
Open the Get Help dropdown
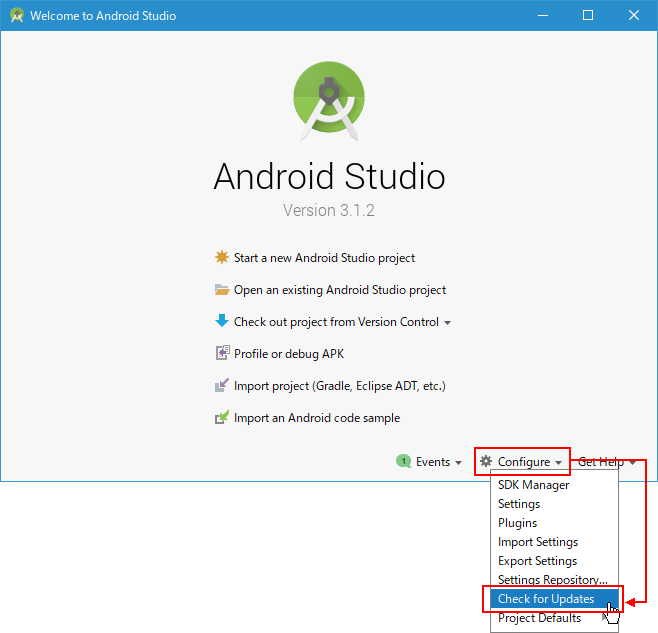(x=606, y=462)
